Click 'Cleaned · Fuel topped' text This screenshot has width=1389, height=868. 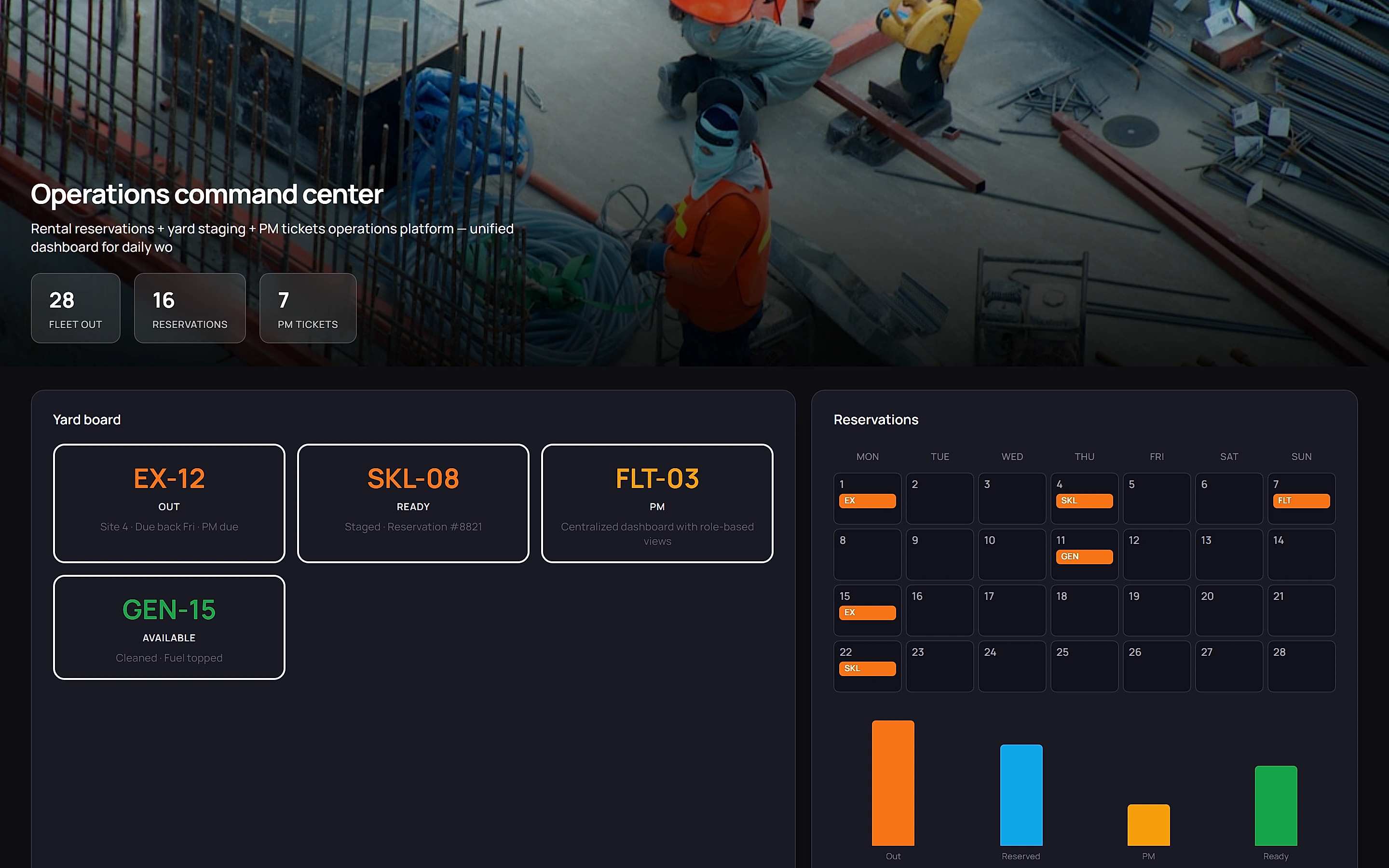click(169, 658)
